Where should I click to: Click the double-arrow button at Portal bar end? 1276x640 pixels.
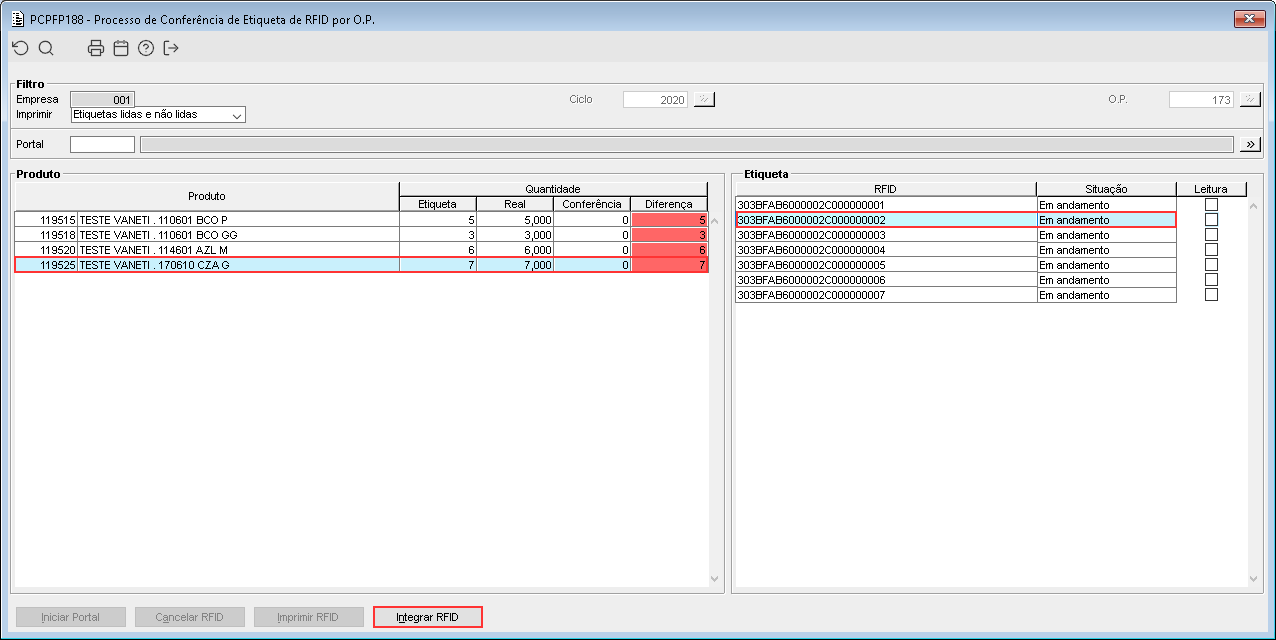[1250, 145]
